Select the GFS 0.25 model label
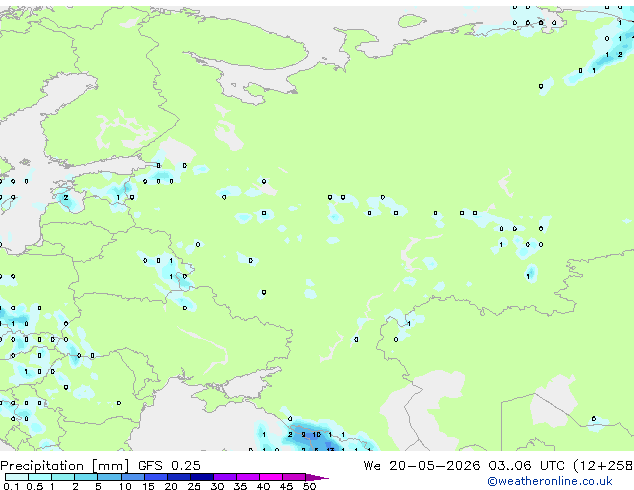The image size is (634, 490). point(169,466)
